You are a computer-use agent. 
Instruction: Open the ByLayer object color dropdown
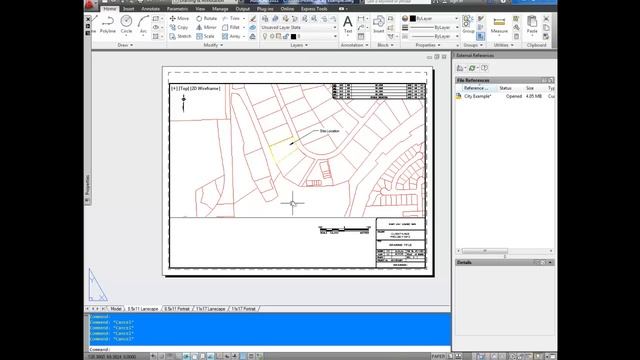point(456,18)
